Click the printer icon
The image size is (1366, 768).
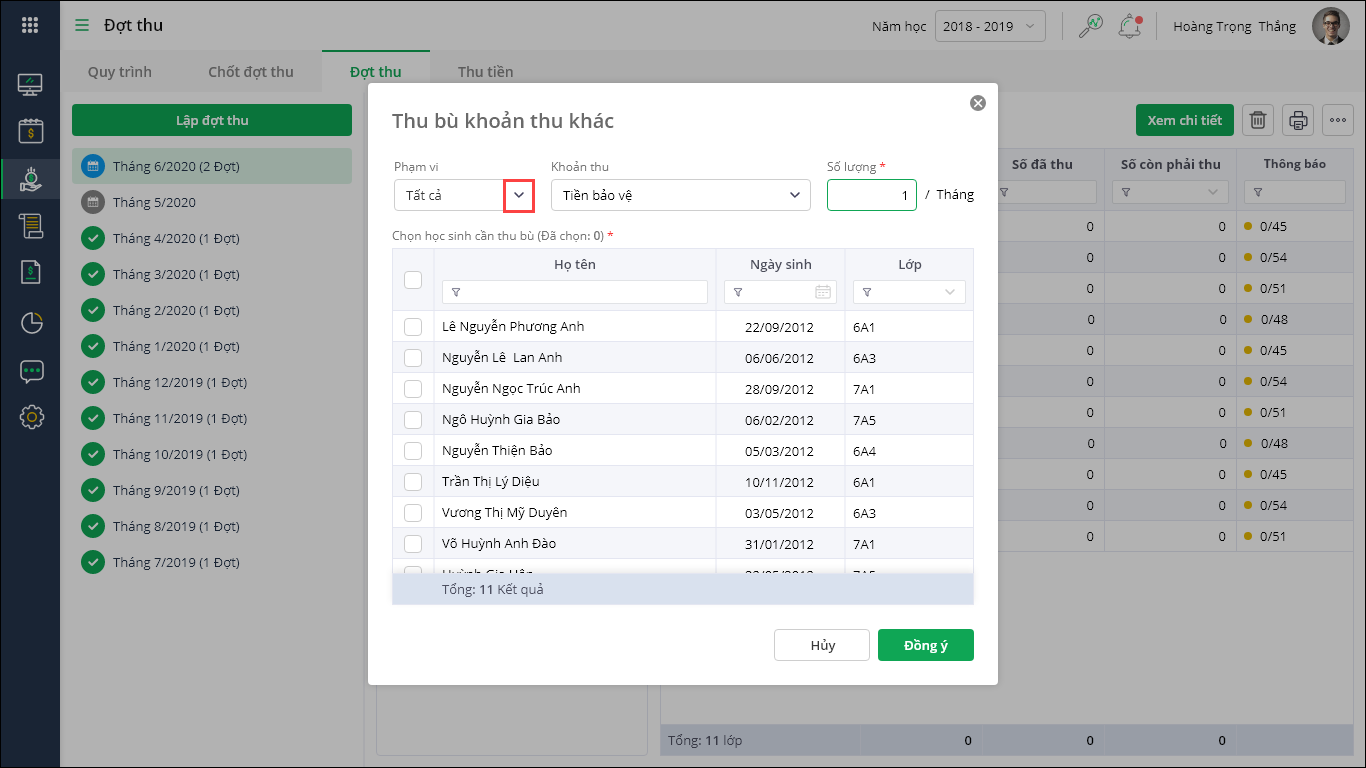point(1298,121)
